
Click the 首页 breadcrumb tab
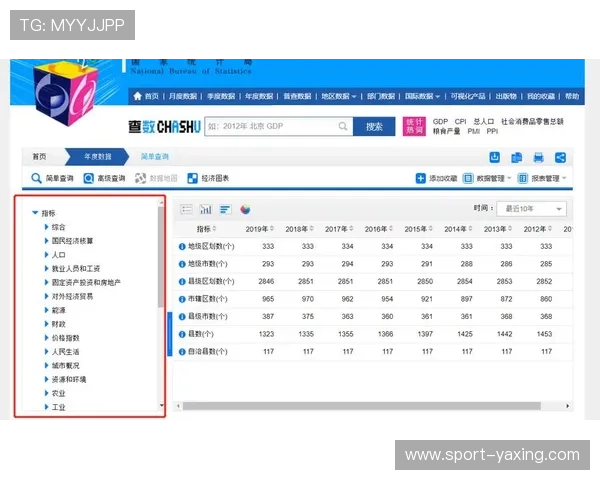pos(39,157)
